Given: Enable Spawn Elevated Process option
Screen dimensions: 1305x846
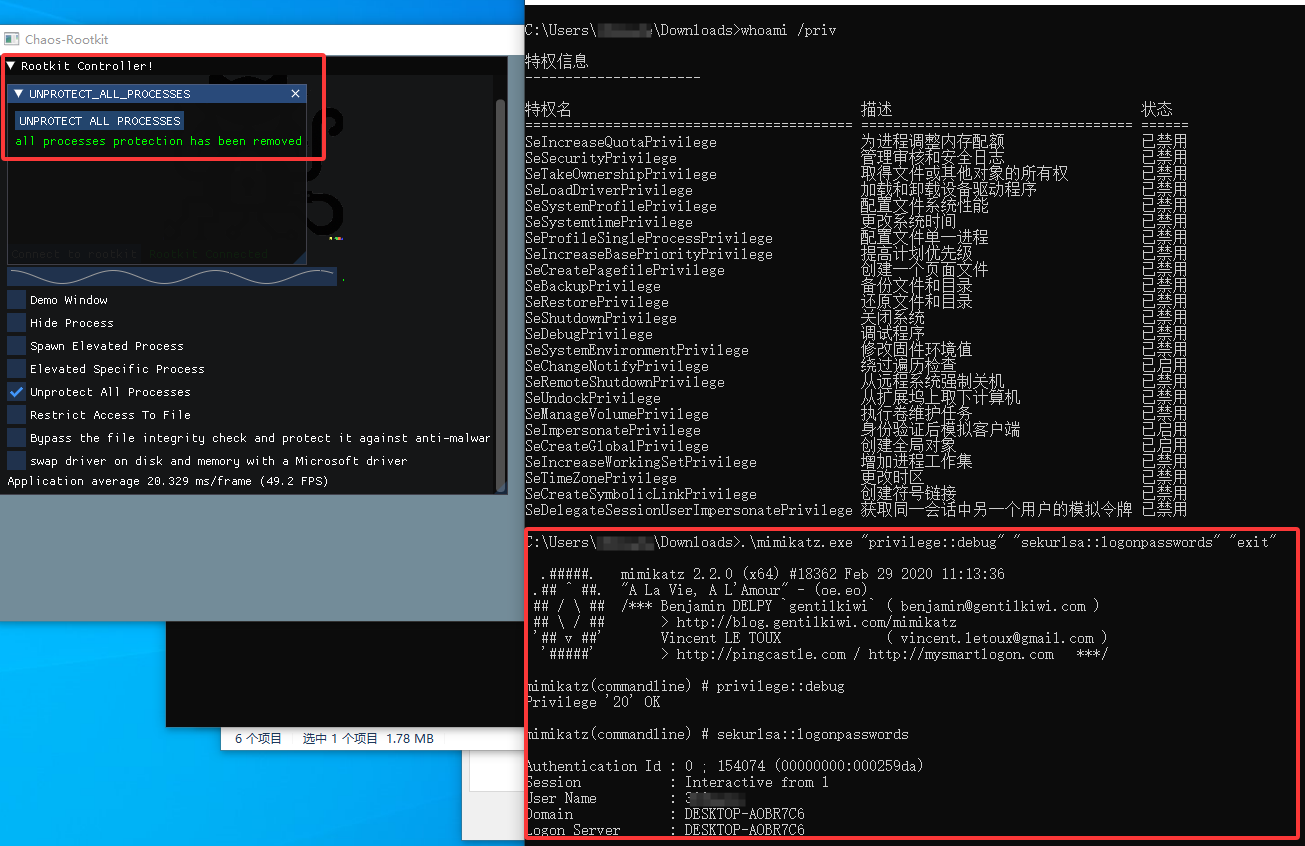Looking at the screenshot, I should coord(16,345).
